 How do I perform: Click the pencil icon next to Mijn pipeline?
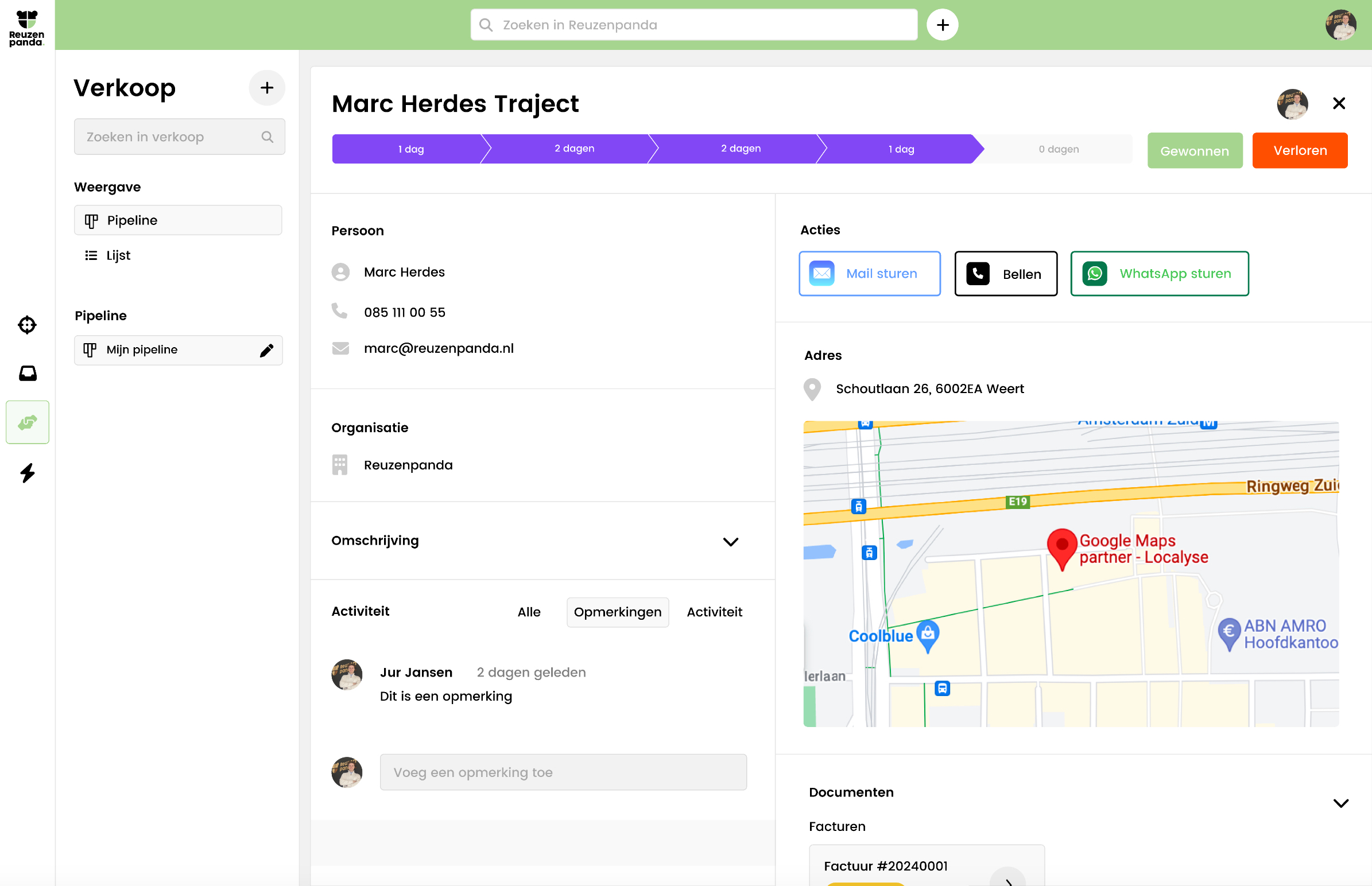pyautogui.click(x=267, y=349)
